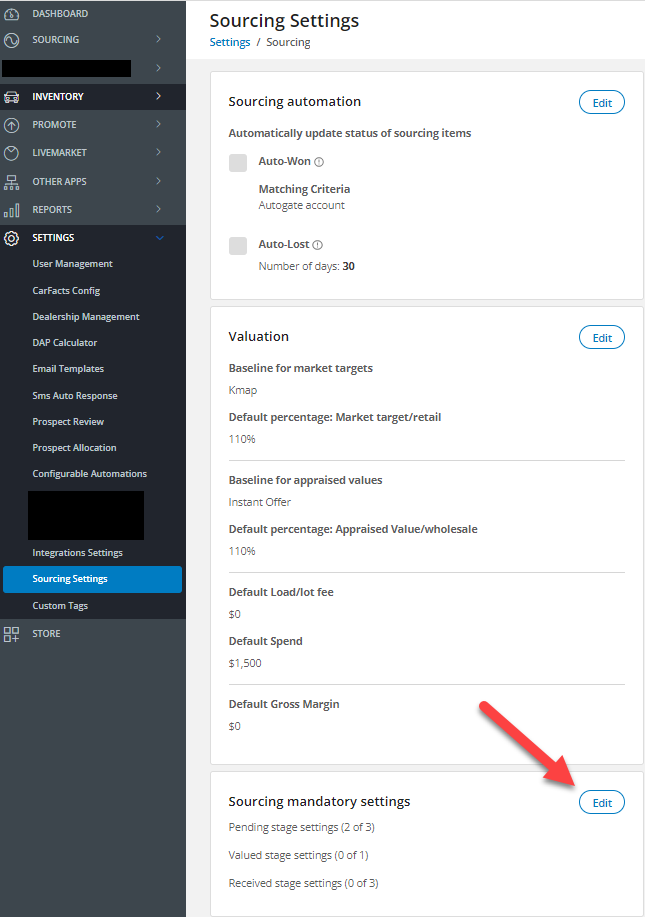Image resolution: width=645 pixels, height=917 pixels.
Task: Click the Reports bar chart icon
Action: click(12, 210)
